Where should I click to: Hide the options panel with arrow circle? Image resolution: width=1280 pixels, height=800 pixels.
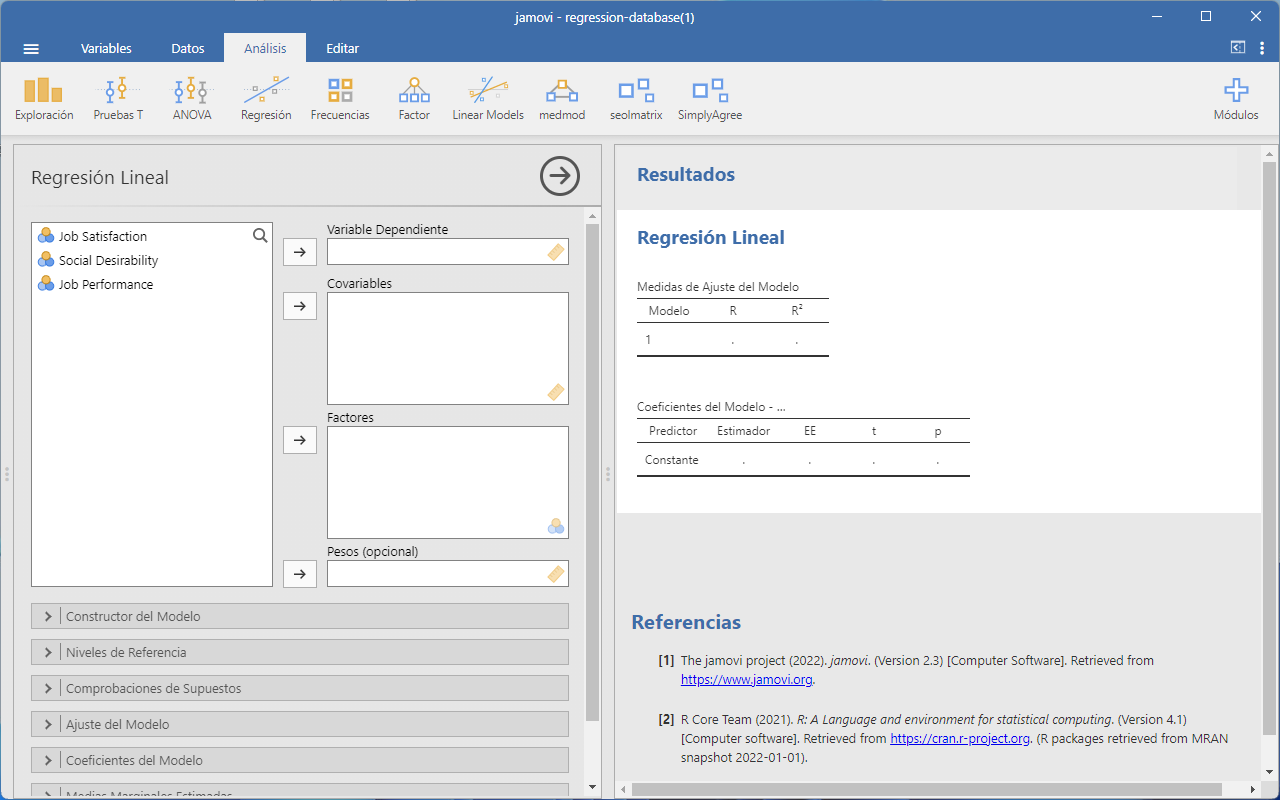point(560,176)
